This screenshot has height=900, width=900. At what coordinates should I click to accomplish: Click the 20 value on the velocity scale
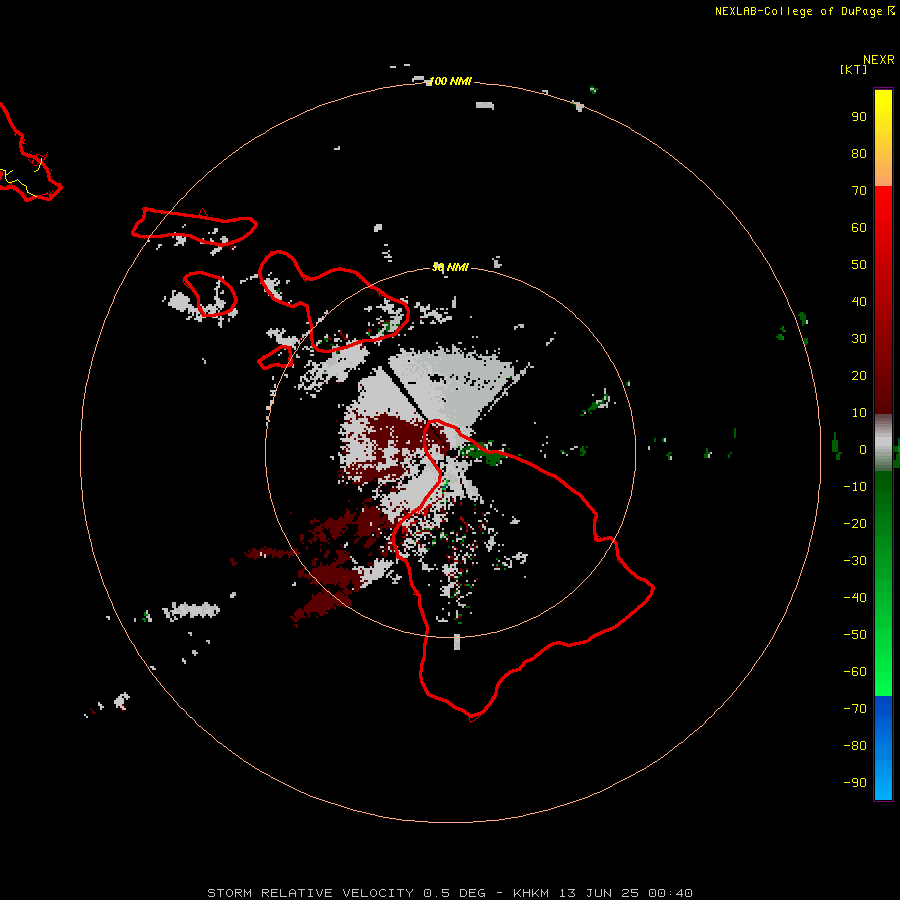pyautogui.click(x=859, y=376)
